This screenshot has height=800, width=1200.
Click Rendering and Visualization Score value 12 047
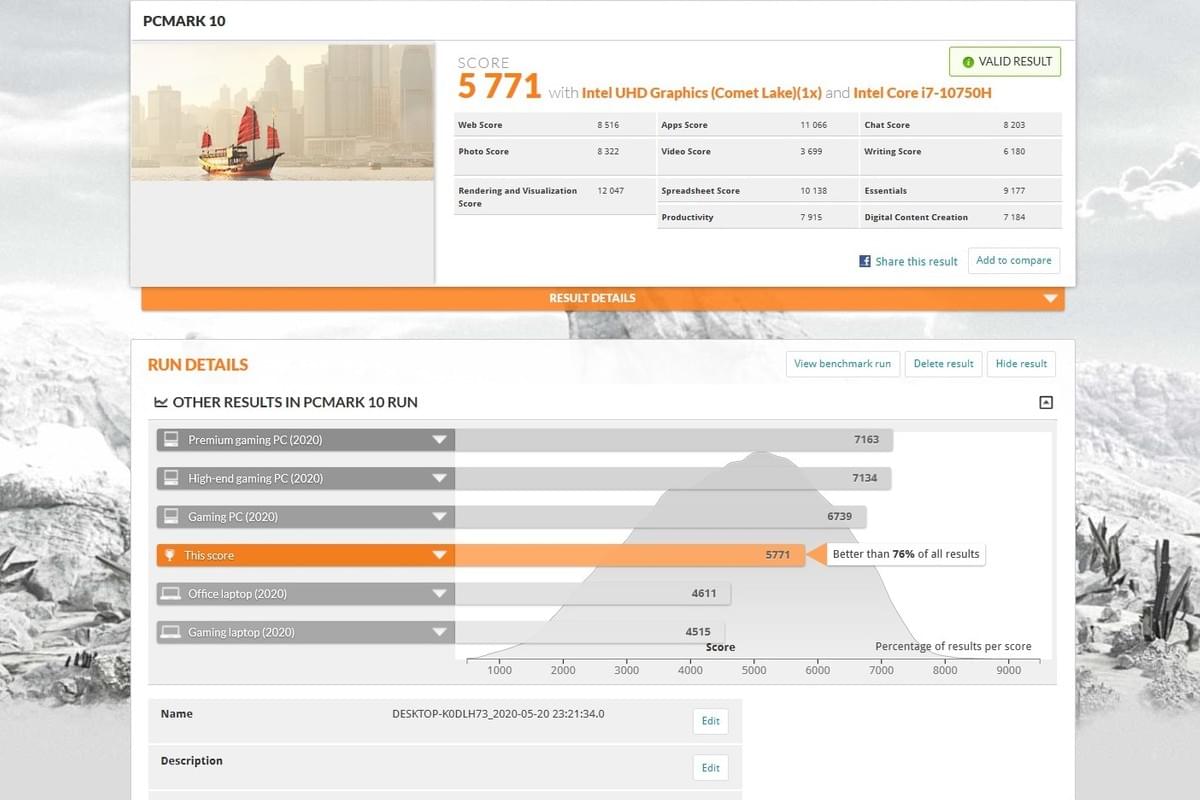610,190
